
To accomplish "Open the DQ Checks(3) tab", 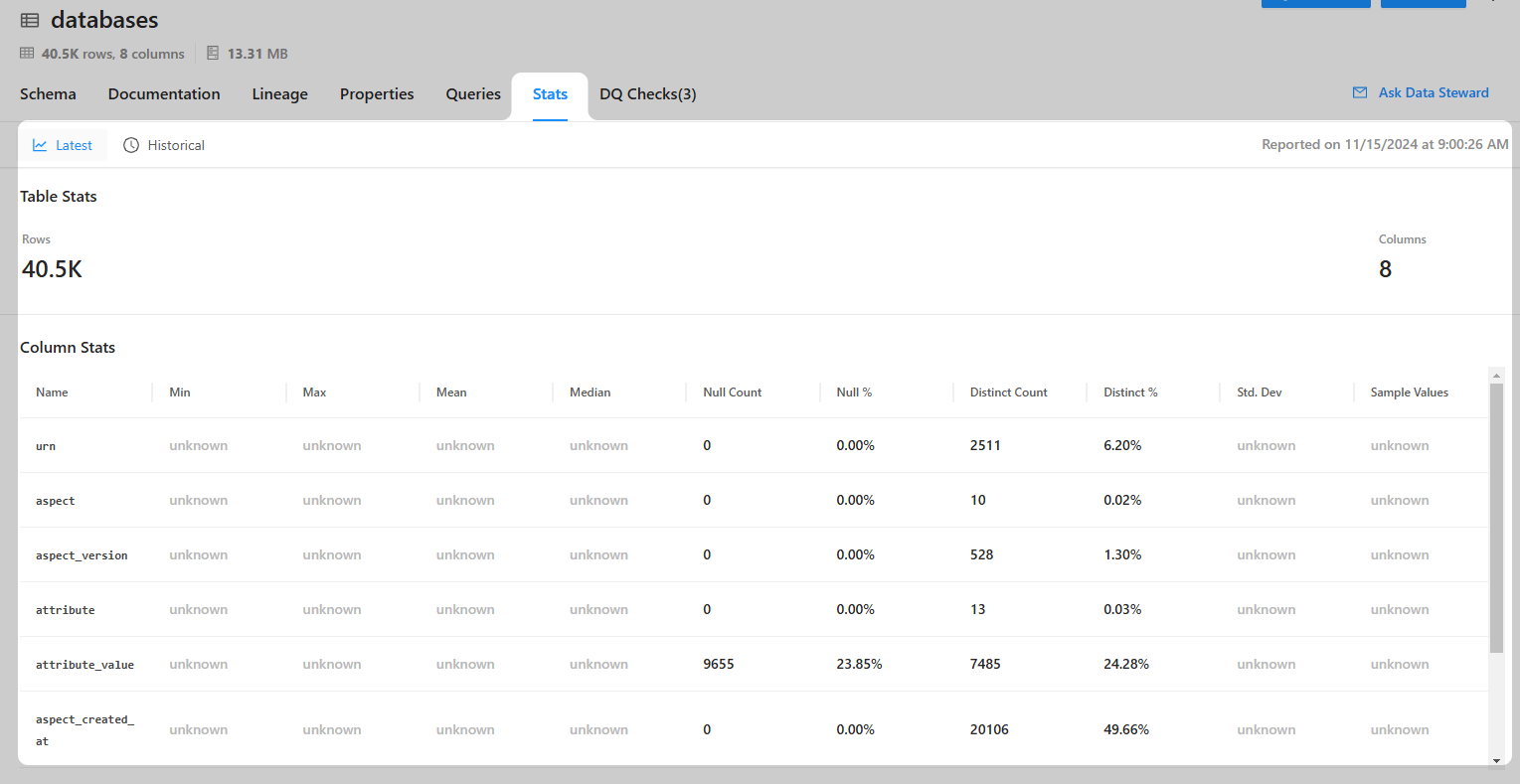I will click(647, 94).
